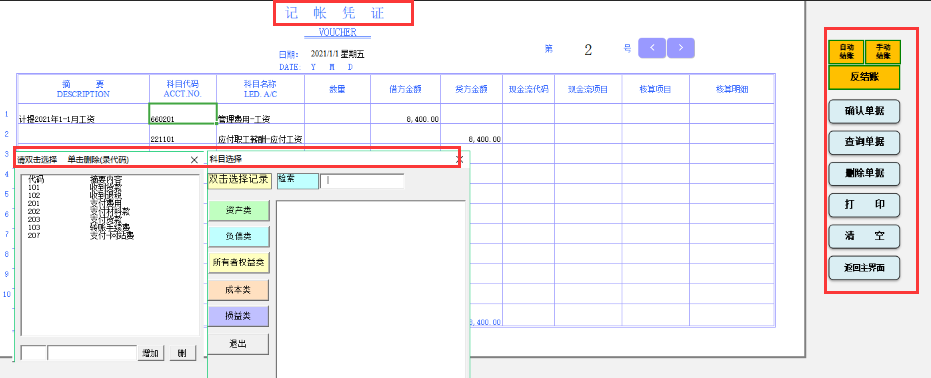
Task: Click the 科目代码 ACCT.NO. column header
Action: click(183, 89)
